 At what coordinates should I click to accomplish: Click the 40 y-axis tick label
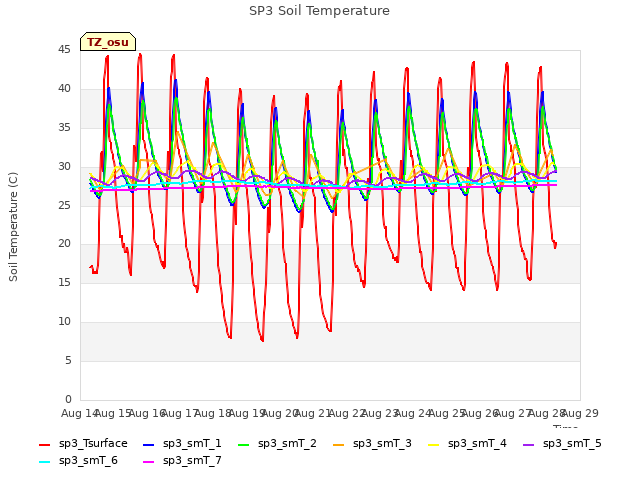pyautogui.click(x=64, y=89)
